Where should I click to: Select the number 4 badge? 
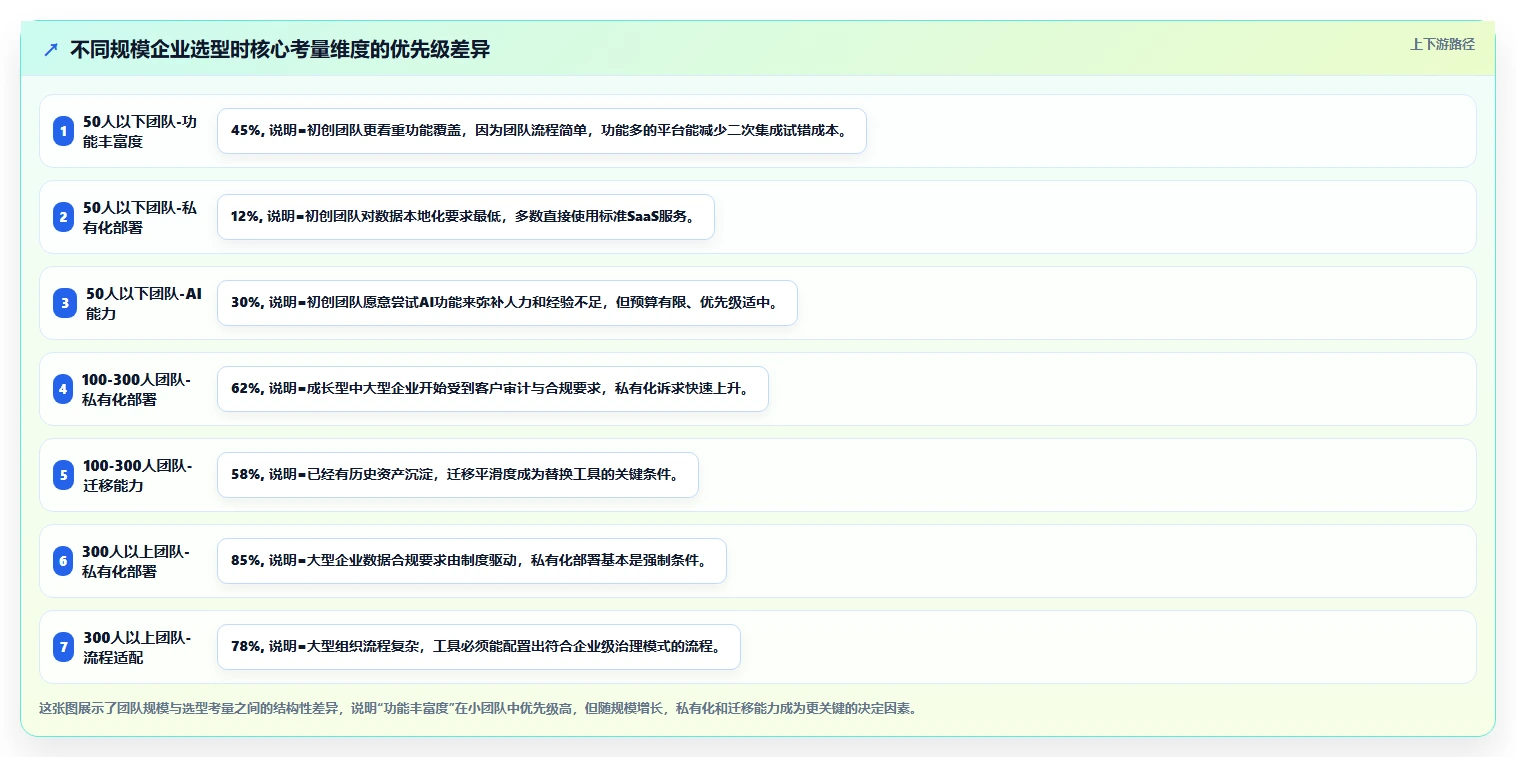click(x=64, y=389)
